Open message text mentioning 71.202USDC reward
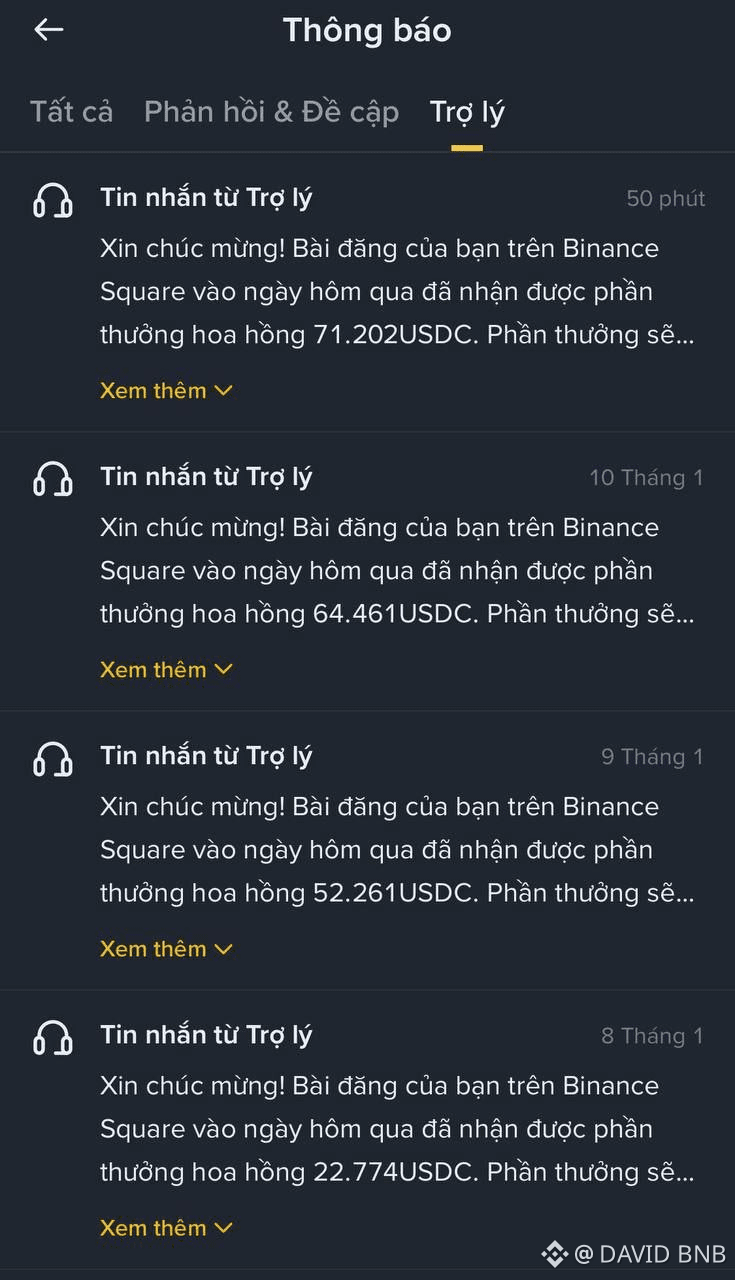735x1280 pixels. [396, 291]
